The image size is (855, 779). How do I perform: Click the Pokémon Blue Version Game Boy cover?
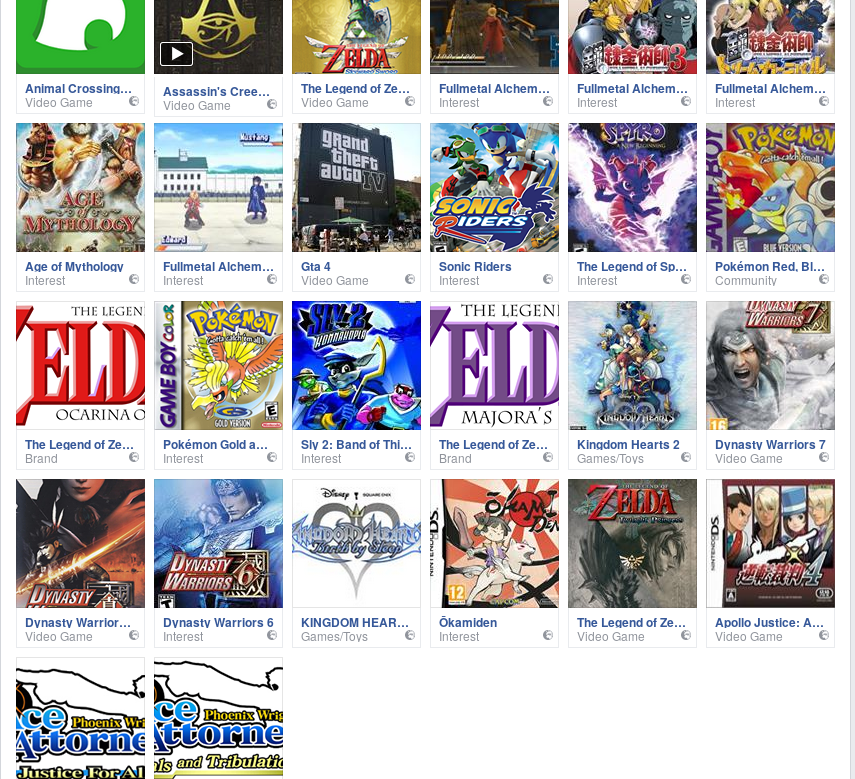(x=770, y=188)
